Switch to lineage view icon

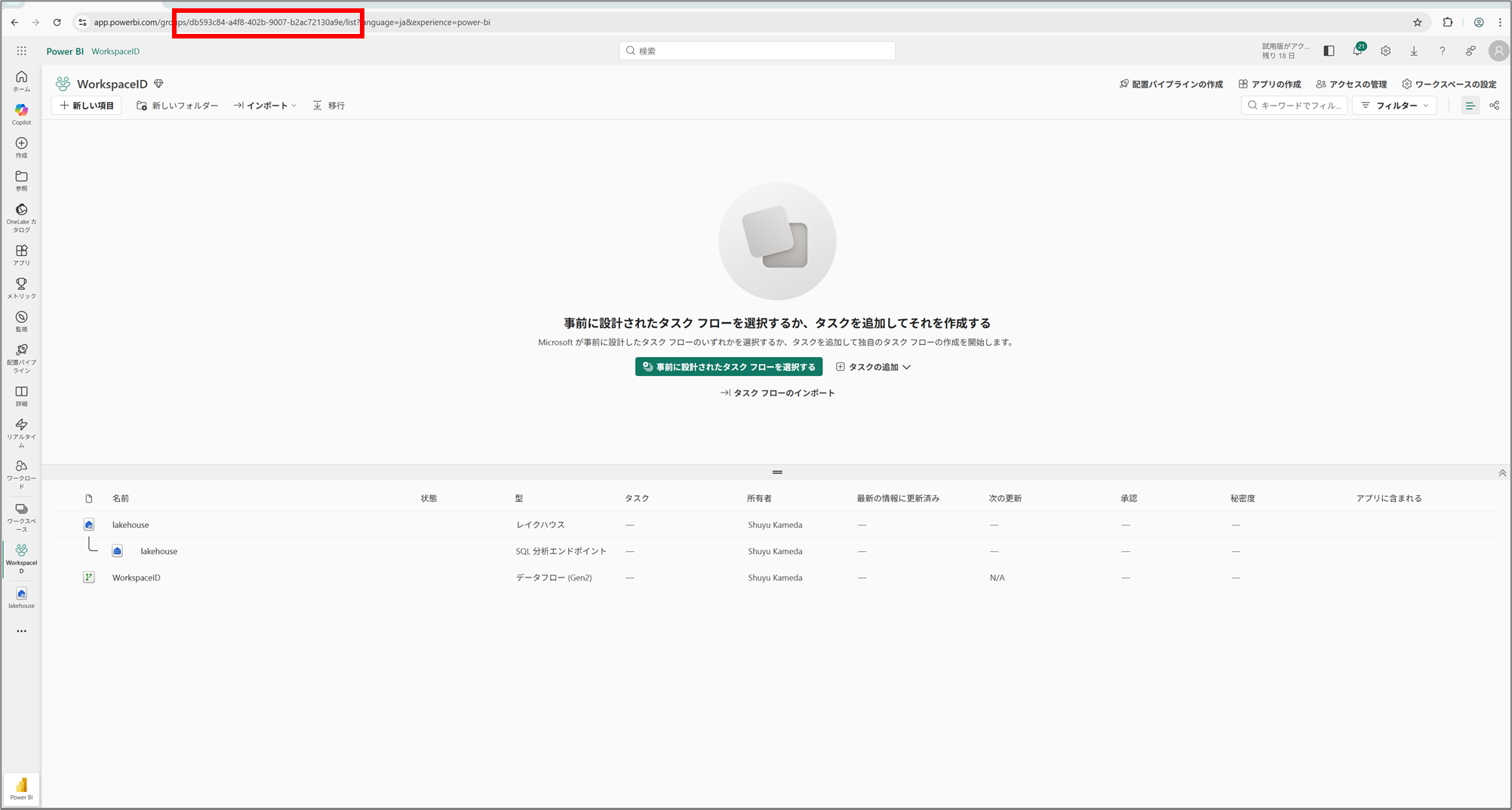click(1494, 106)
